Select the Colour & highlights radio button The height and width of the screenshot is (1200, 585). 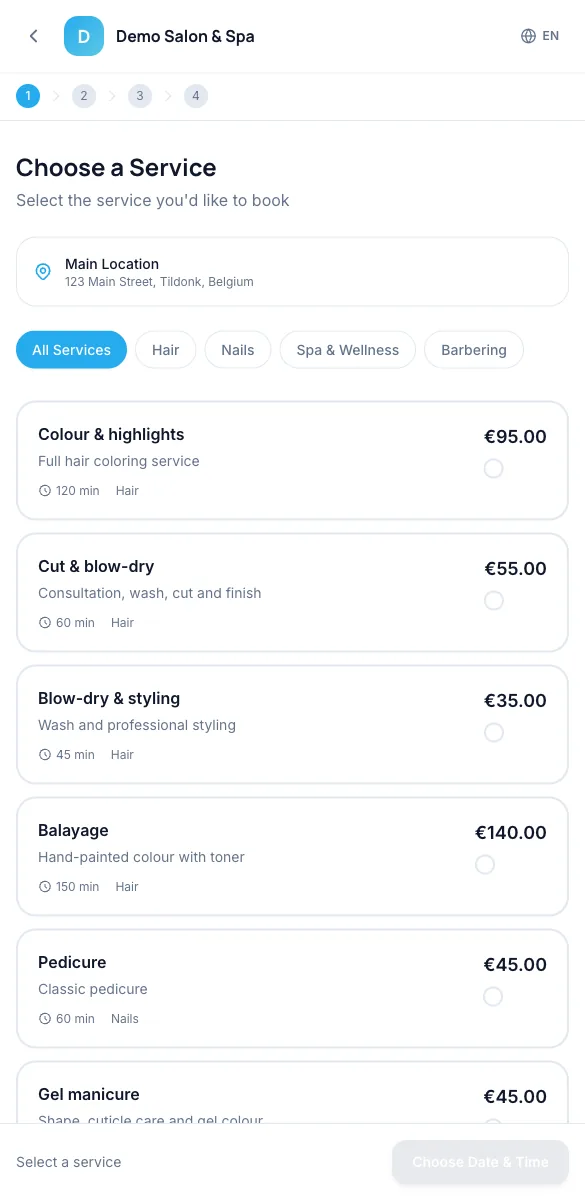coord(493,468)
